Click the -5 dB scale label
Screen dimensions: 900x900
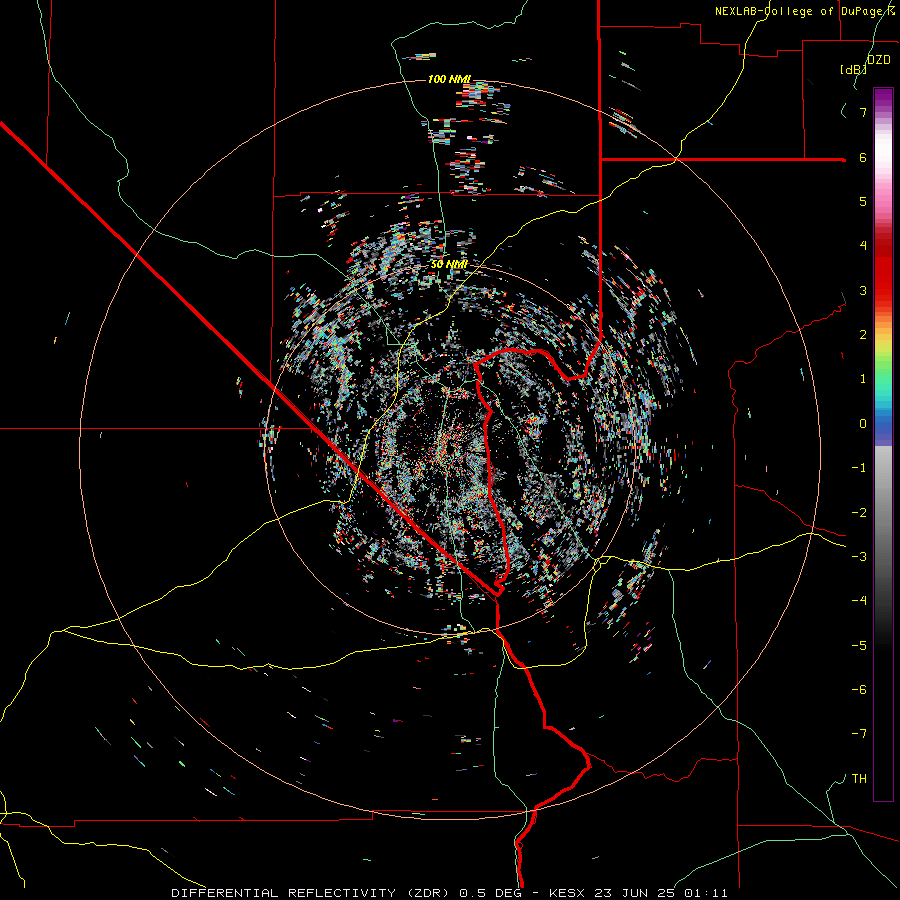(859, 646)
